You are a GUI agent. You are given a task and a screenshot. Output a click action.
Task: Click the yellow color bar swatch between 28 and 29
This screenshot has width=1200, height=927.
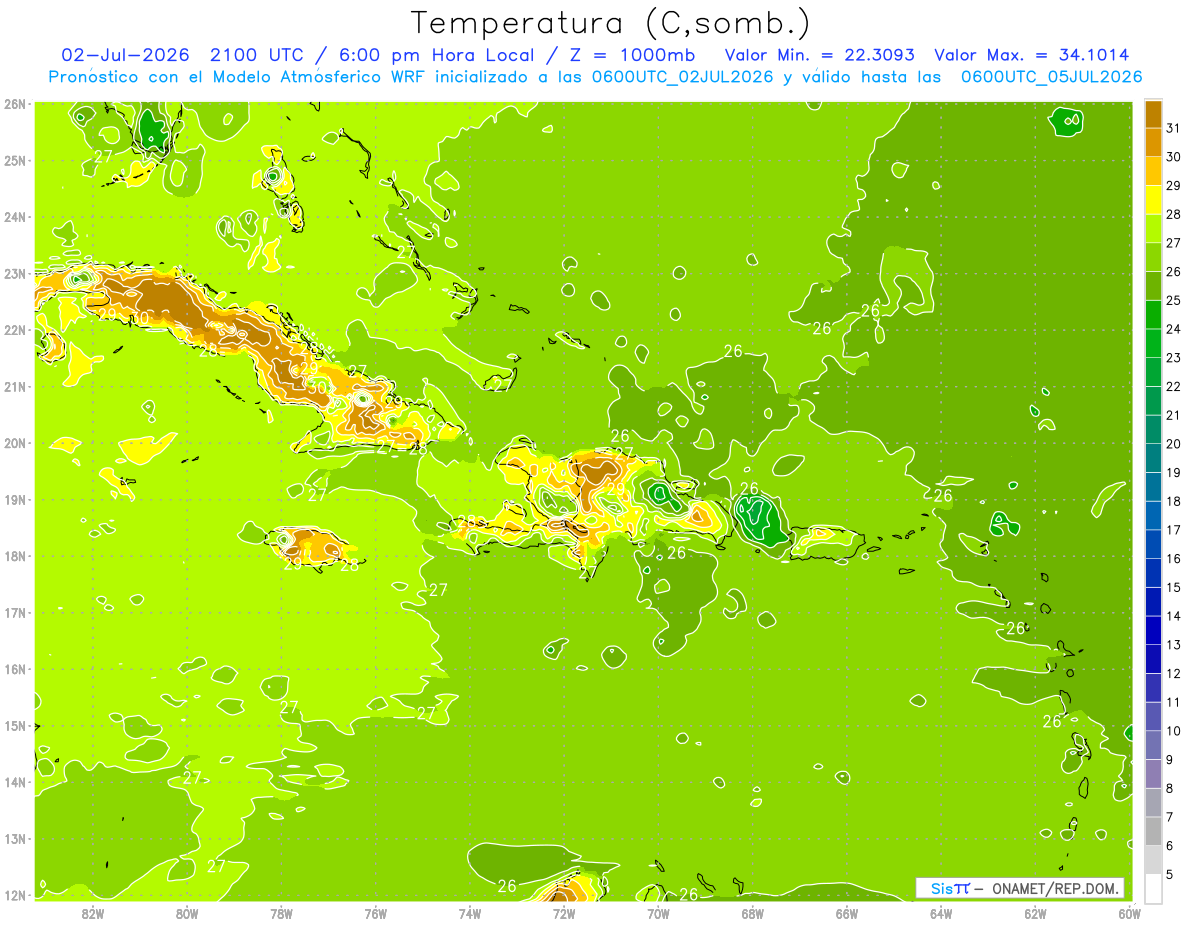1153,200
